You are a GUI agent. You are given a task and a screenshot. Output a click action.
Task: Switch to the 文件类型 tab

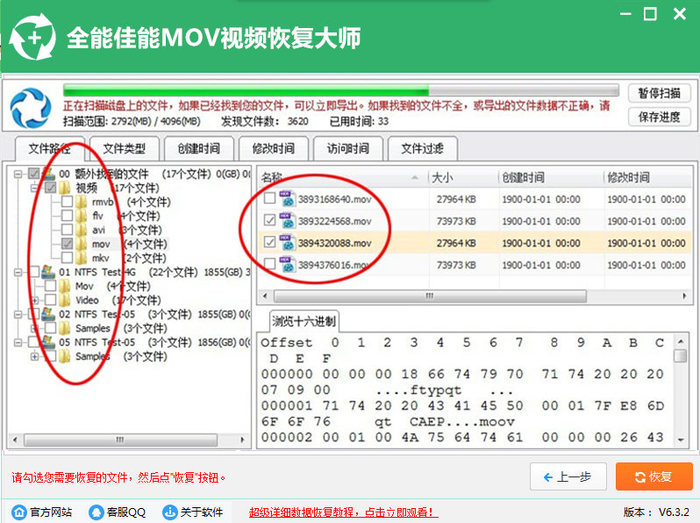124,149
